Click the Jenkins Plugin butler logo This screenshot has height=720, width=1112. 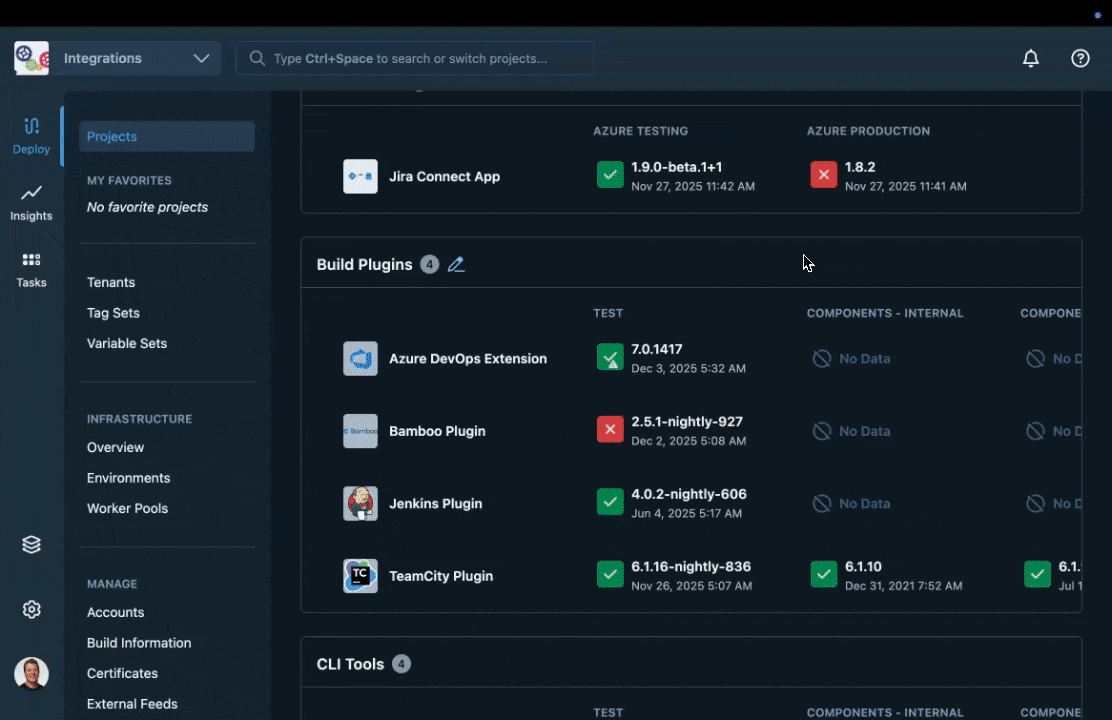pyautogui.click(x=360, y=503)
